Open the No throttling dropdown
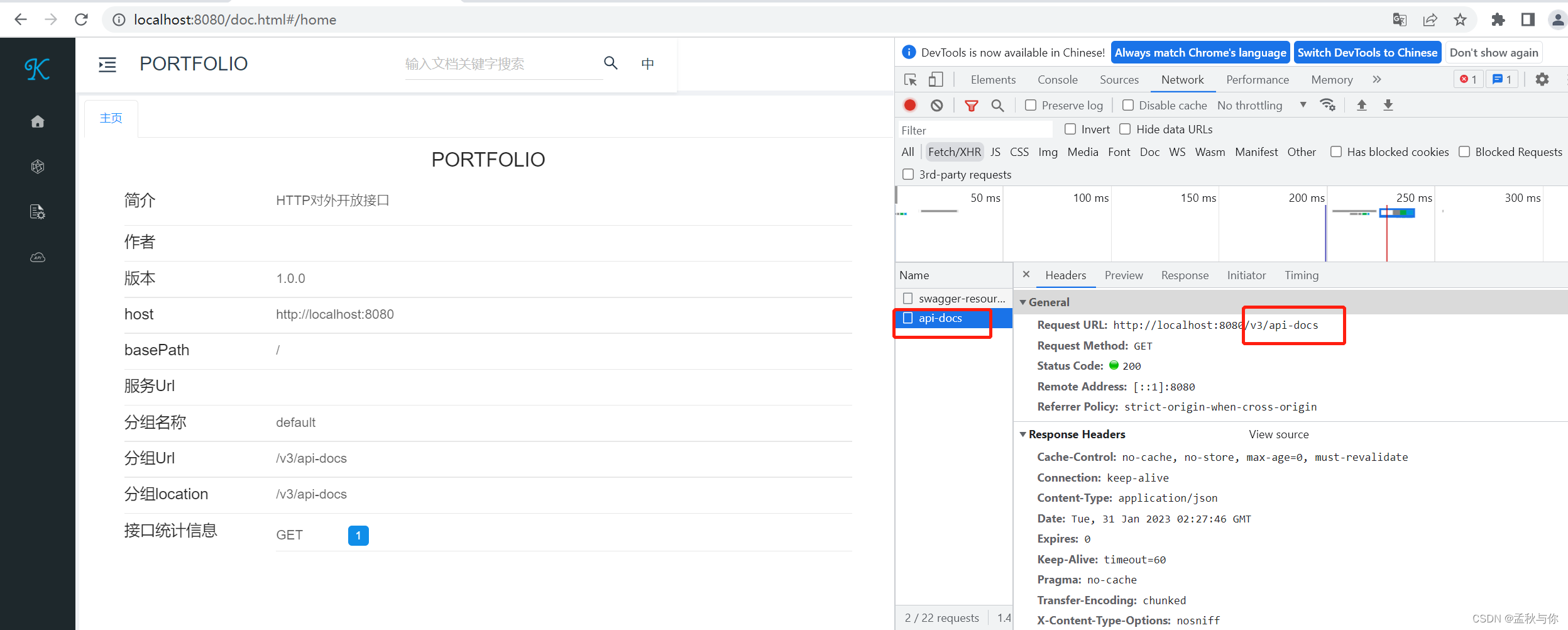Screen dimensions: 1568x630 point(1262,105)
